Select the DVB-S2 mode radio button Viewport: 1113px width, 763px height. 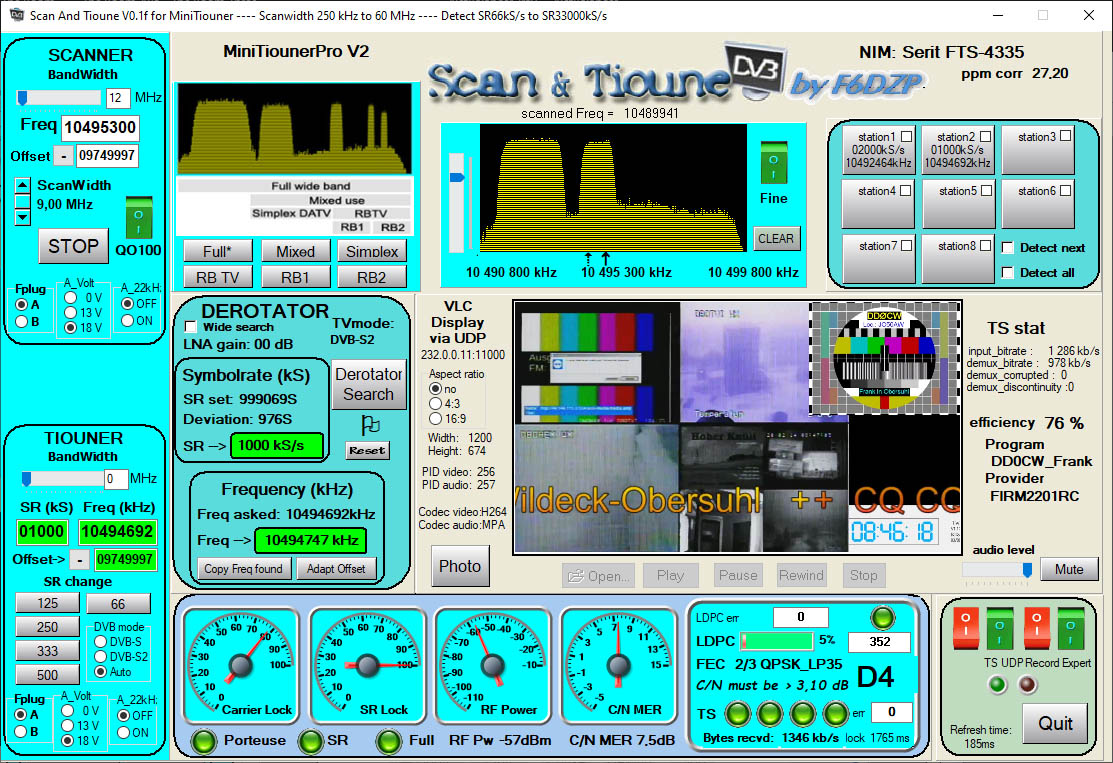coord(101,657)
